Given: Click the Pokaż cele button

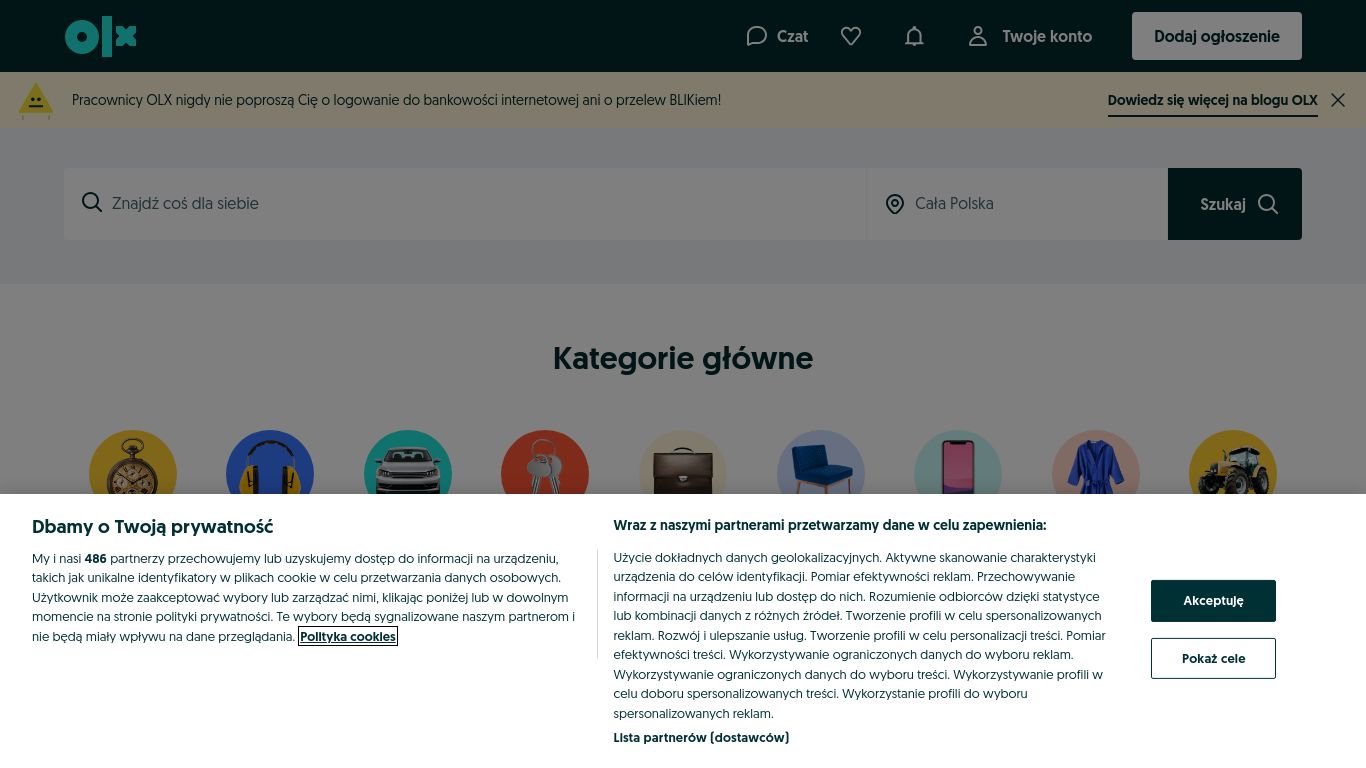Looking at the screenshot, I should tap(1213, 658).
